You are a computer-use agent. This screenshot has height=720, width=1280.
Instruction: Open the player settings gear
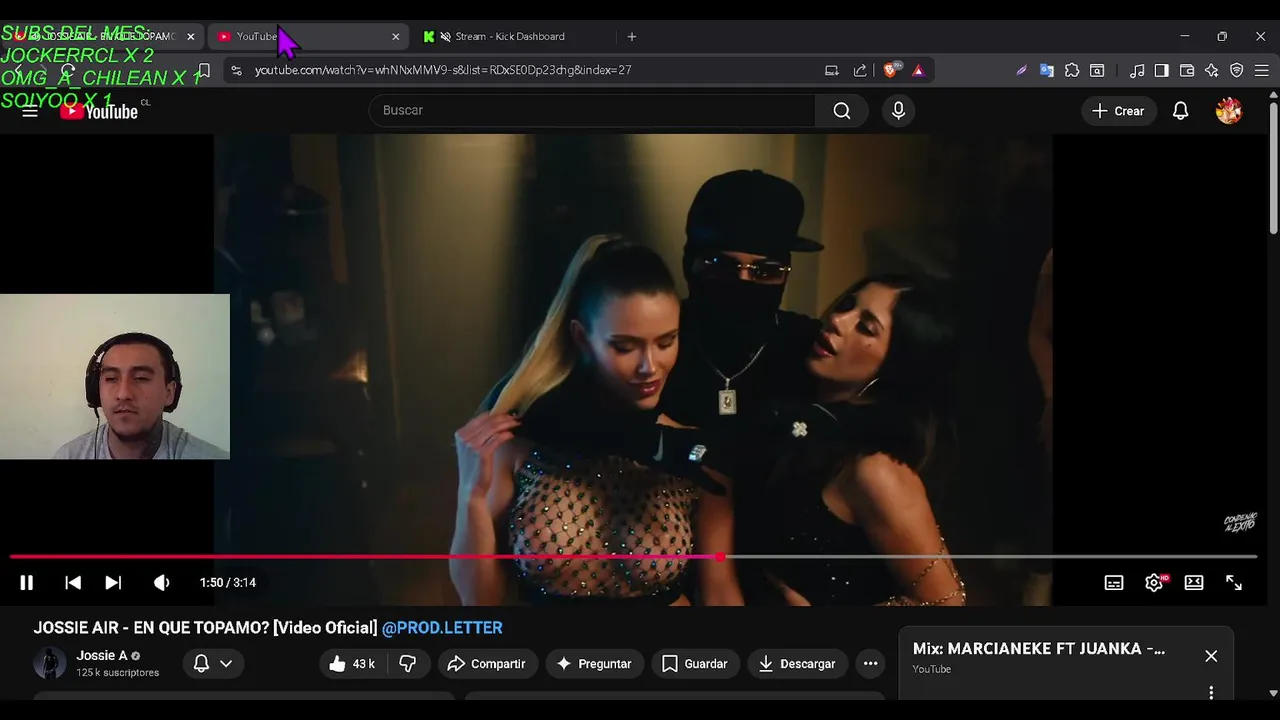pos(1154,583)
